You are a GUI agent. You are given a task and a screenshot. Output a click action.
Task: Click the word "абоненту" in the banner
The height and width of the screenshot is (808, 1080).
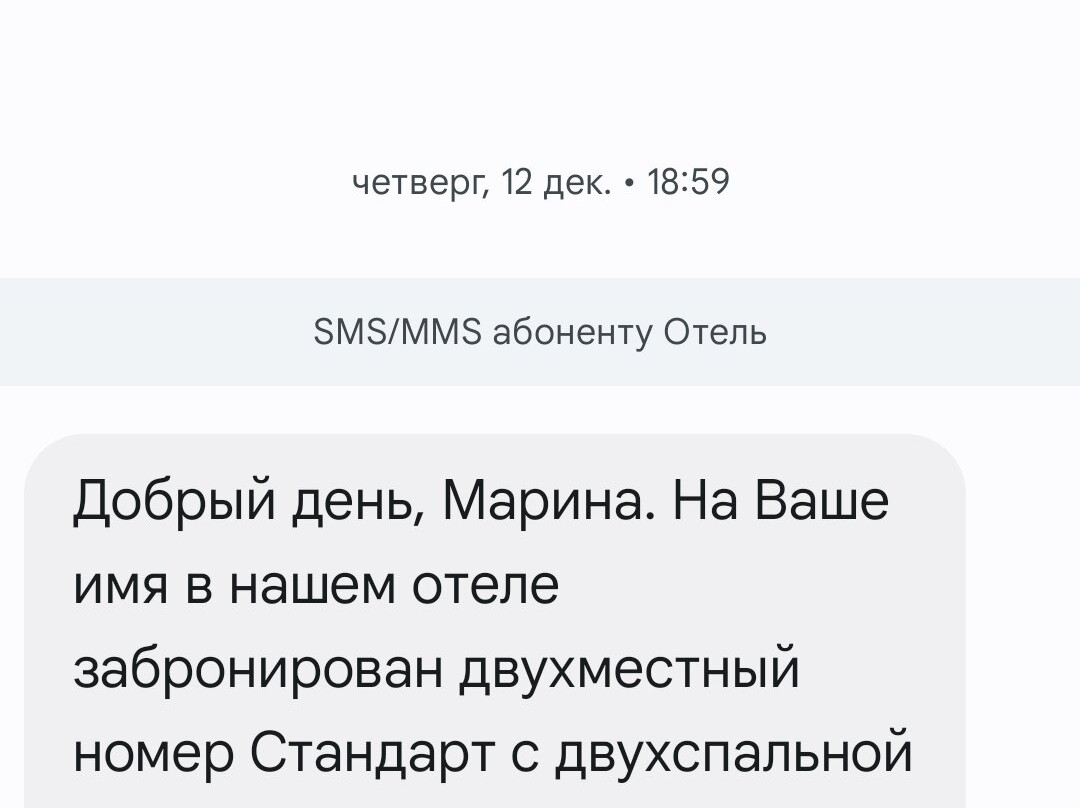click(574, 331)
